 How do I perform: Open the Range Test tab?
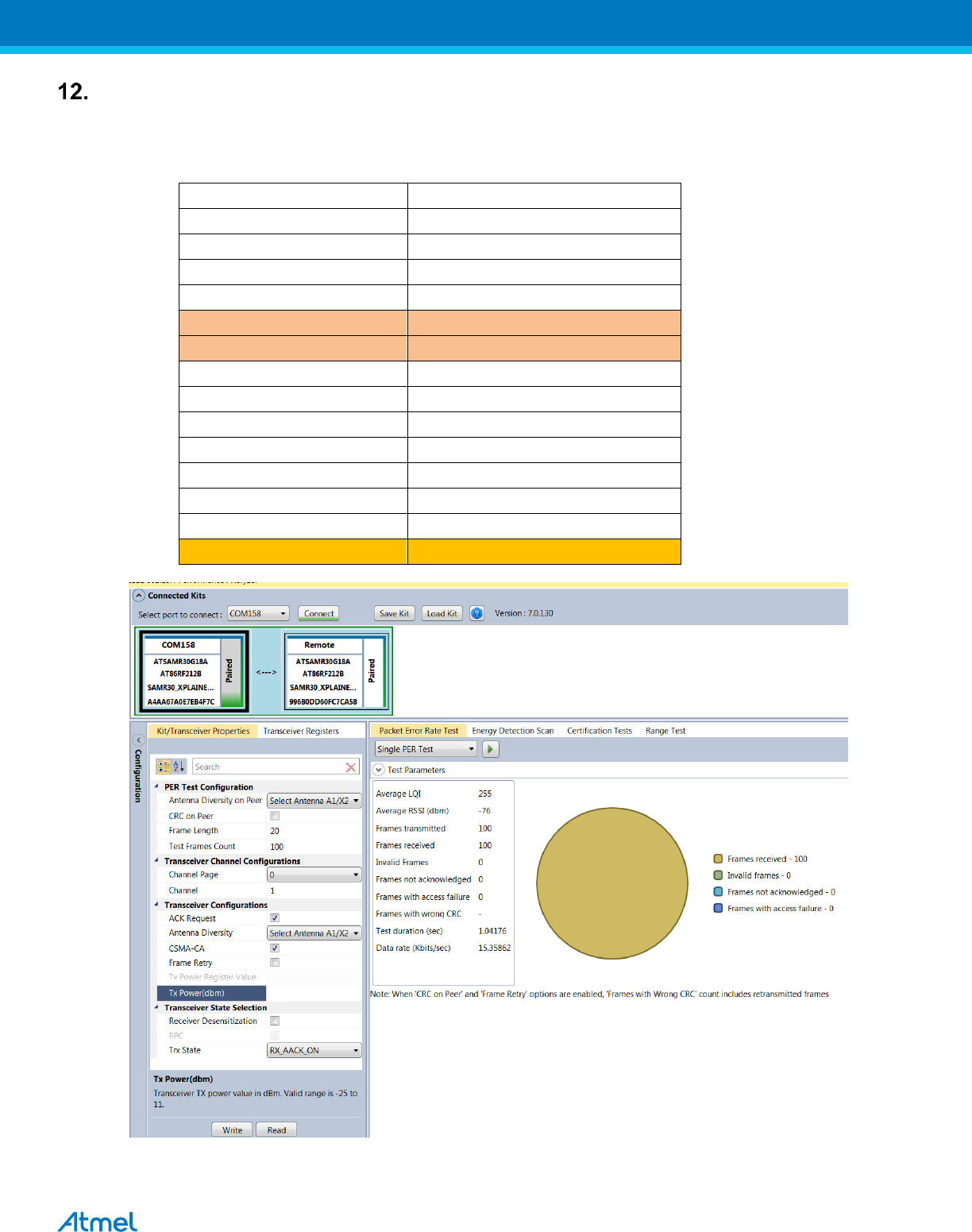665,731
